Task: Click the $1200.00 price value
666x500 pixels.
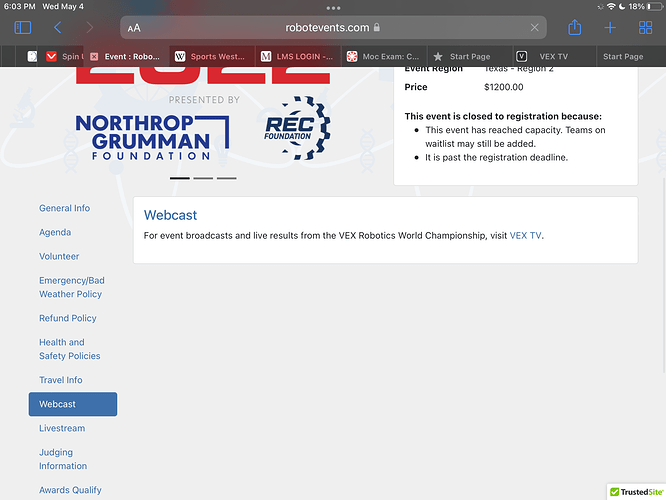Action: (x=504, y=87)
